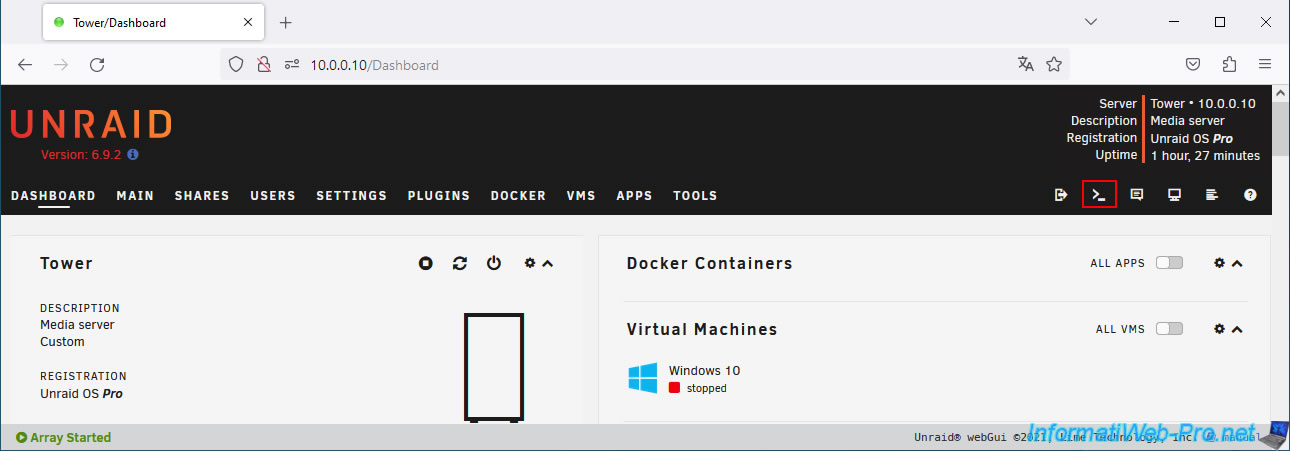This screenshot has height=451, width=1290.
Task: Open the MAIN menu
Action: [135, 195]
